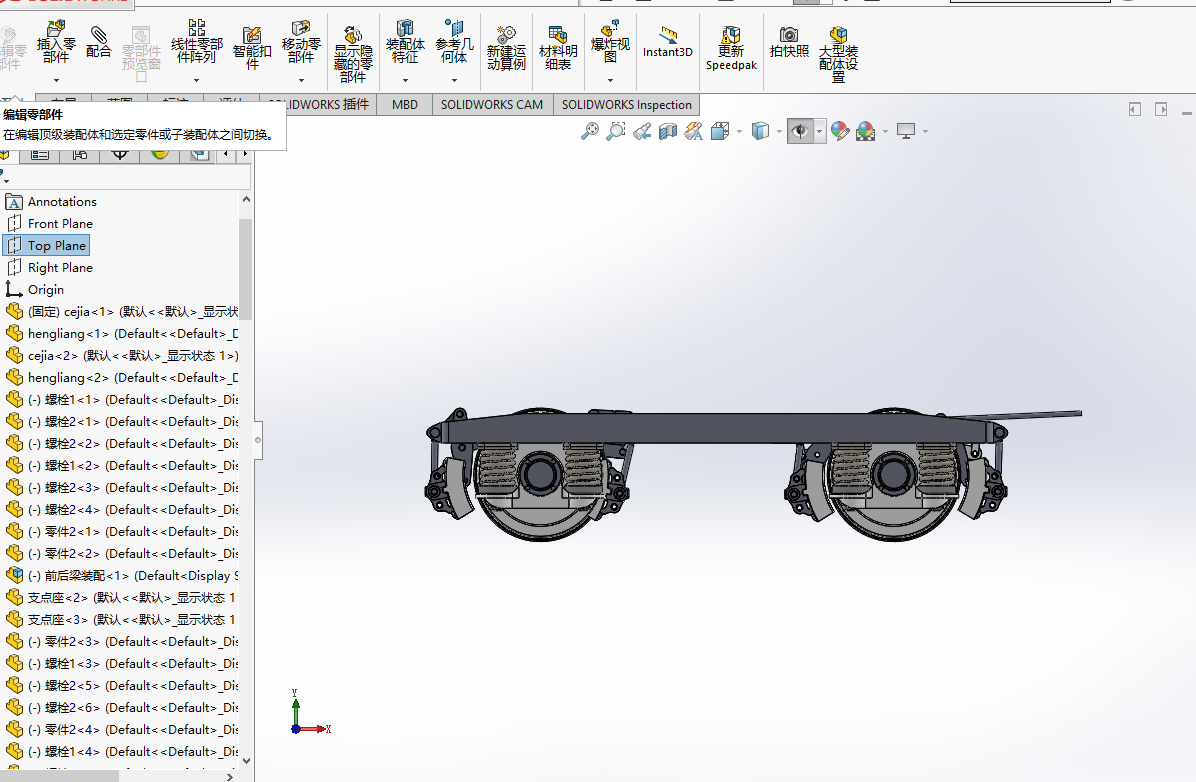Click right panel arrow at top-right of viewport

click(1161, 109)
